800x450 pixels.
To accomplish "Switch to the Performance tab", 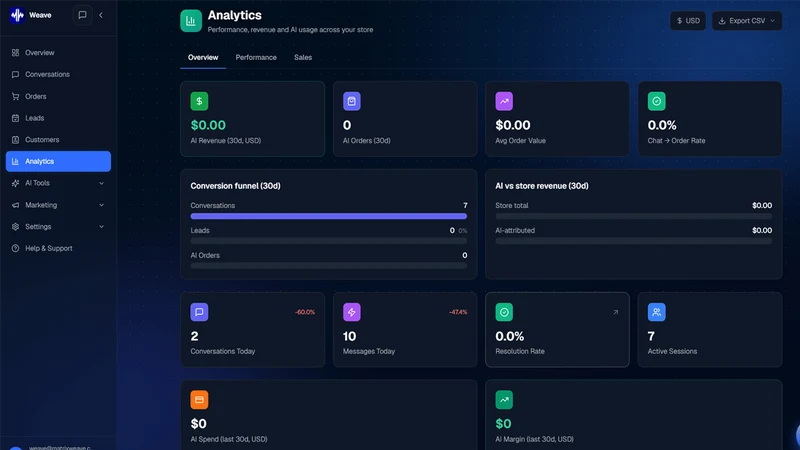I will [256, 58].
